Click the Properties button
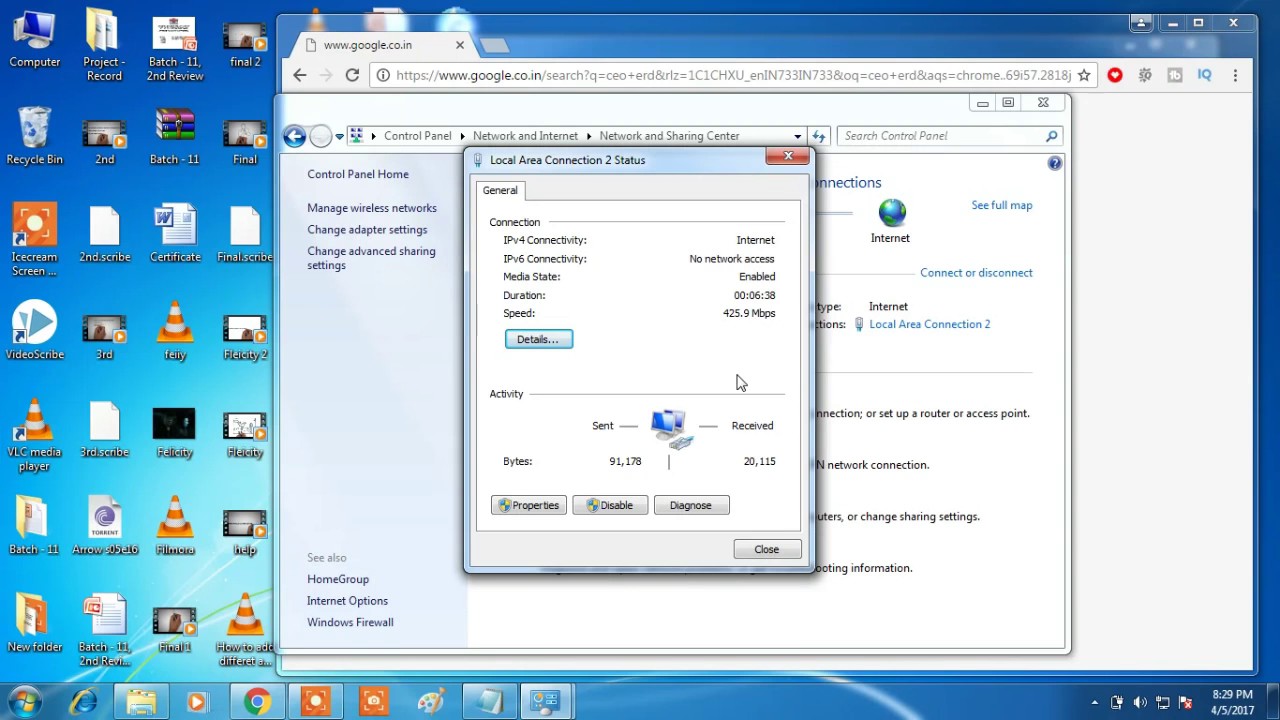1280x720 pixels. point(529,505)
